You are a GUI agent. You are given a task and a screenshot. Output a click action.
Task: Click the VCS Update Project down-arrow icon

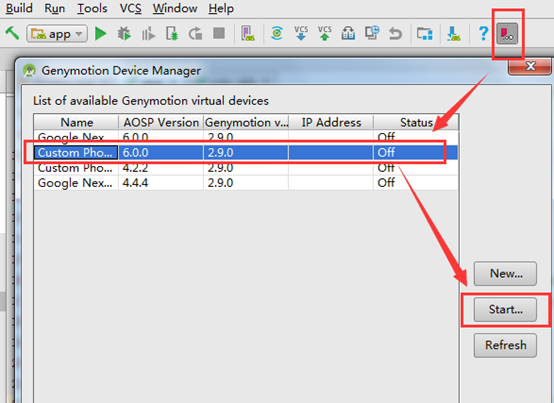[301, 33]
